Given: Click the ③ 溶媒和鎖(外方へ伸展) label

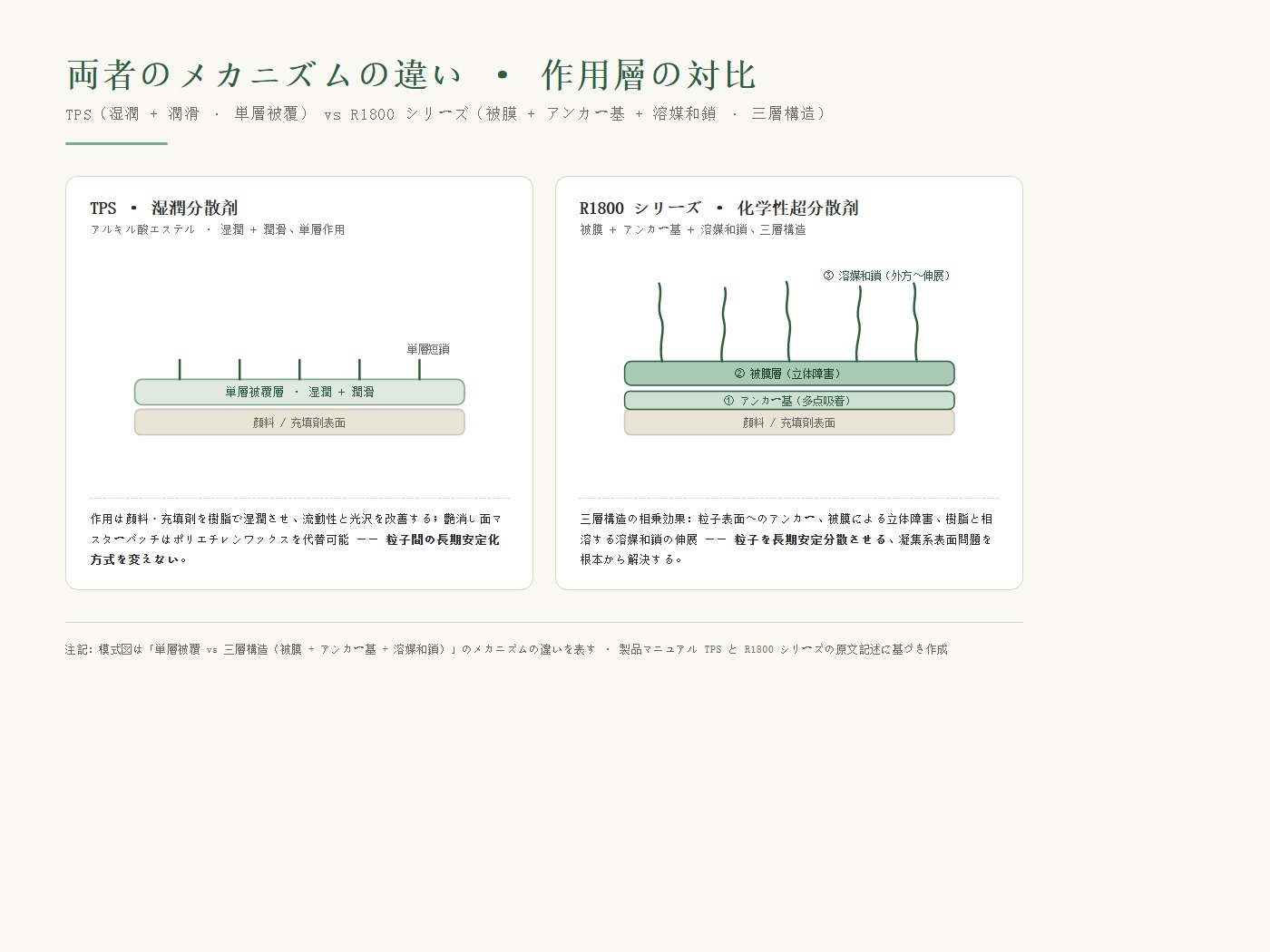Looking at the screenshot, I should 887,276.
